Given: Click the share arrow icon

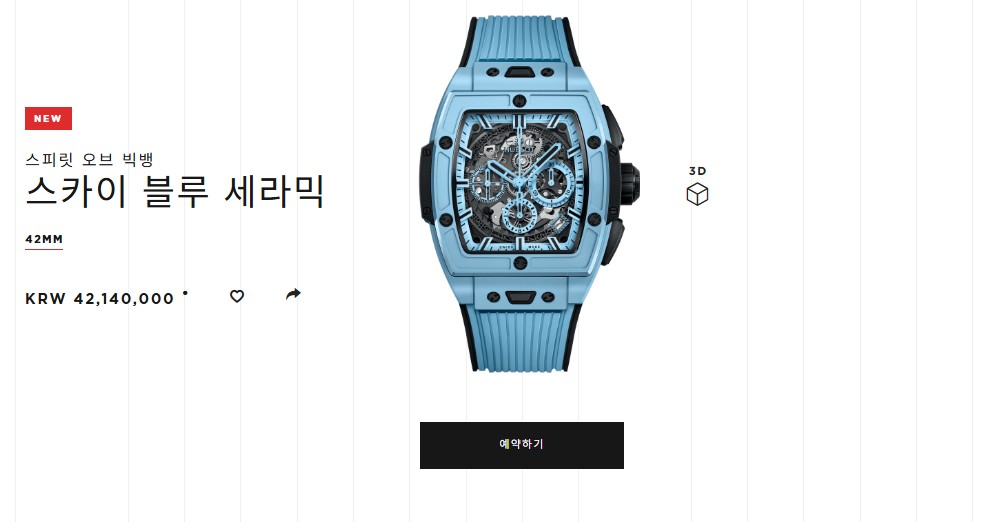Looking at the screenshot, I should 293,294.
